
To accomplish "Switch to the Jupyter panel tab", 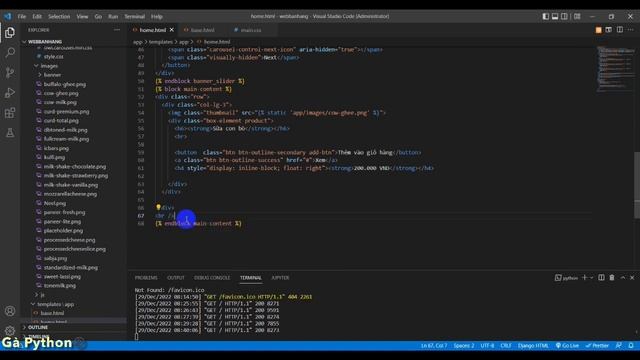I will (x=280, y=278).
